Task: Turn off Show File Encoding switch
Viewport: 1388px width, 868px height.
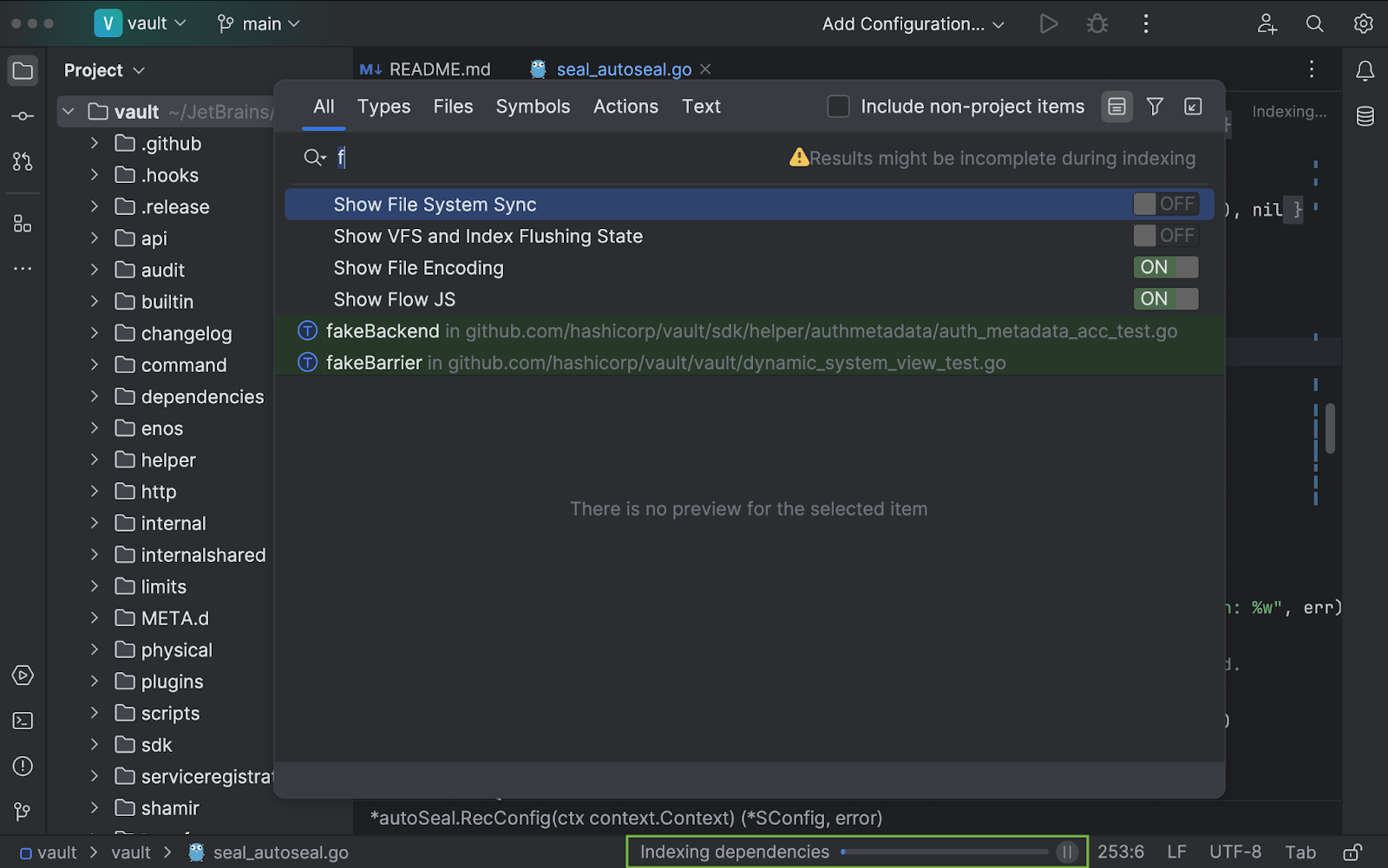Action: pyautogui.click(x=1166, y=267)
